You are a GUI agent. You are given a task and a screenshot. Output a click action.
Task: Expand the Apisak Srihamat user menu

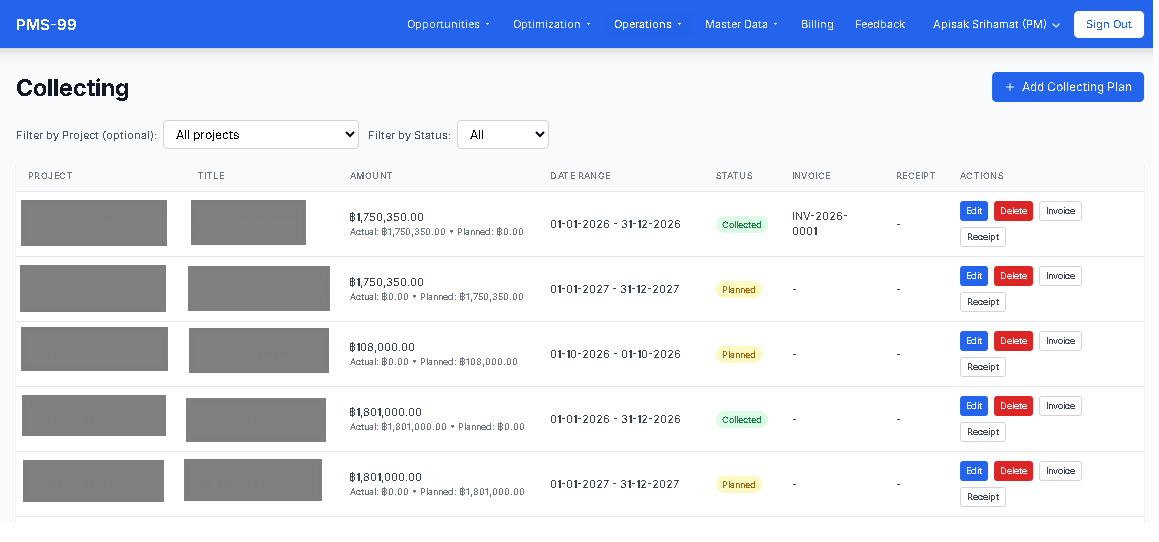point(996,24)
